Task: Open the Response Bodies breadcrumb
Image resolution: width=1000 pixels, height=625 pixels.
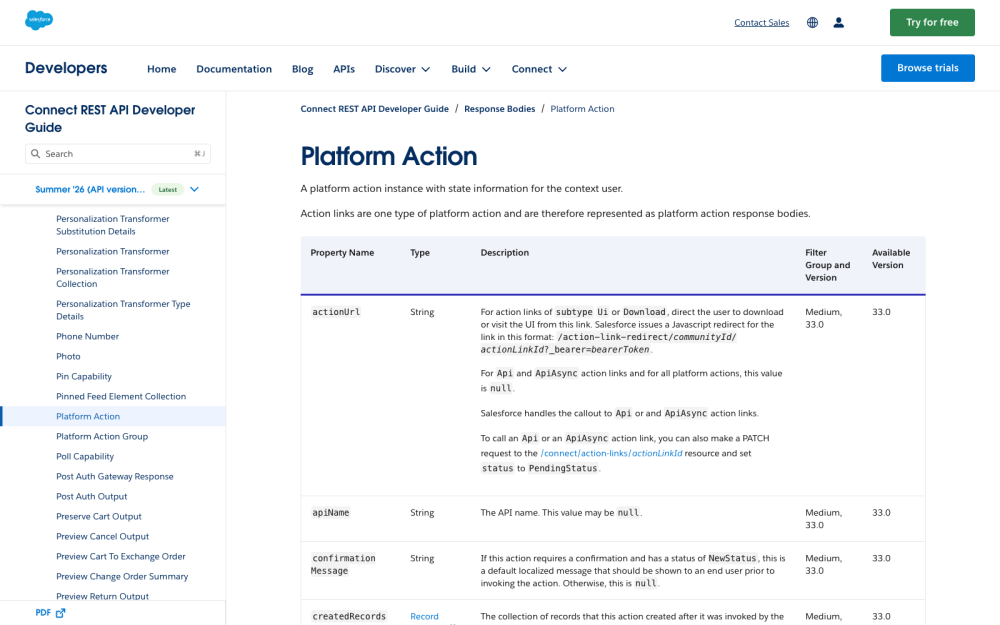Action: 499,109
